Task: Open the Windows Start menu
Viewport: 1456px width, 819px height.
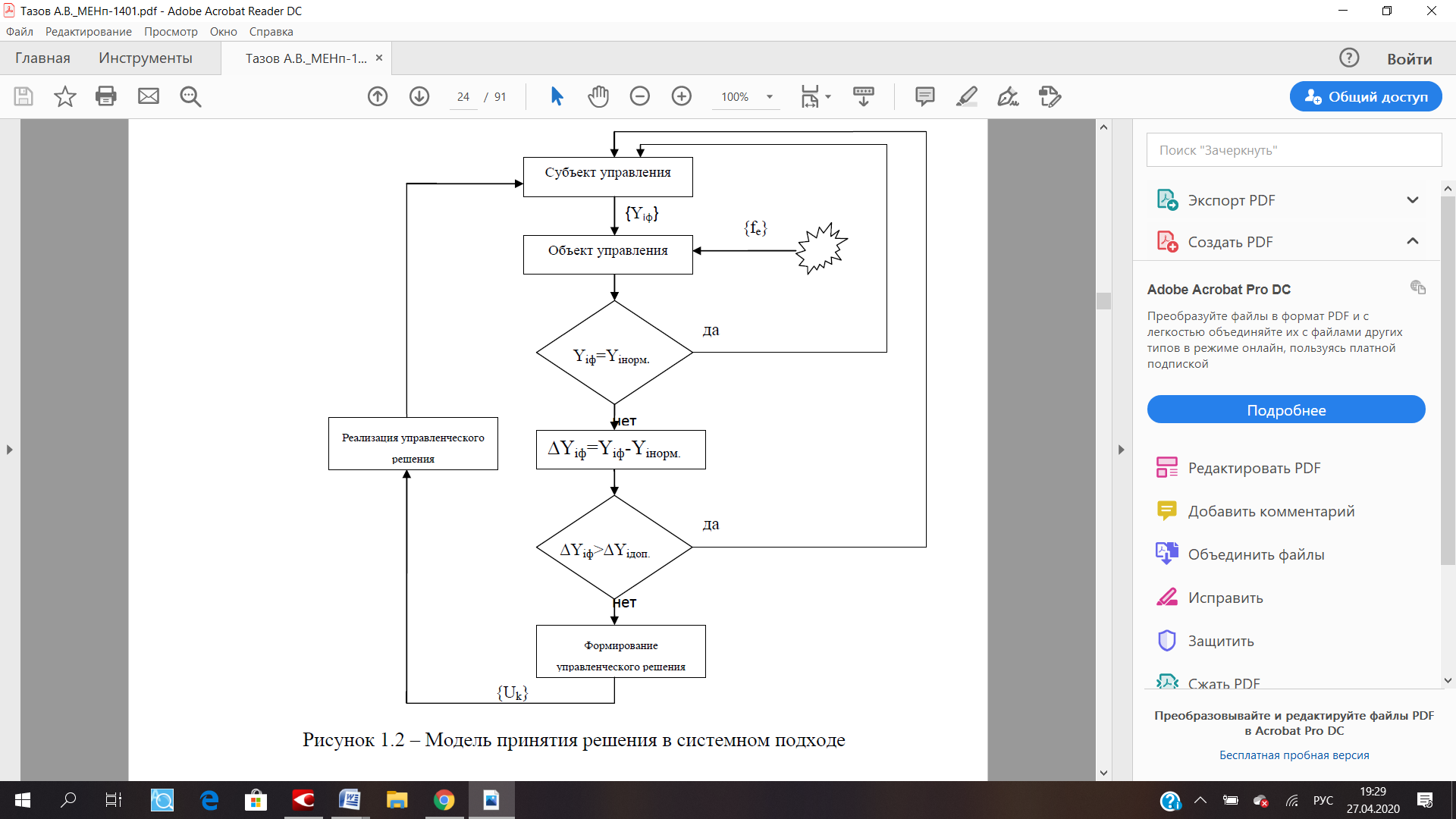Action: tap(23, 800)
